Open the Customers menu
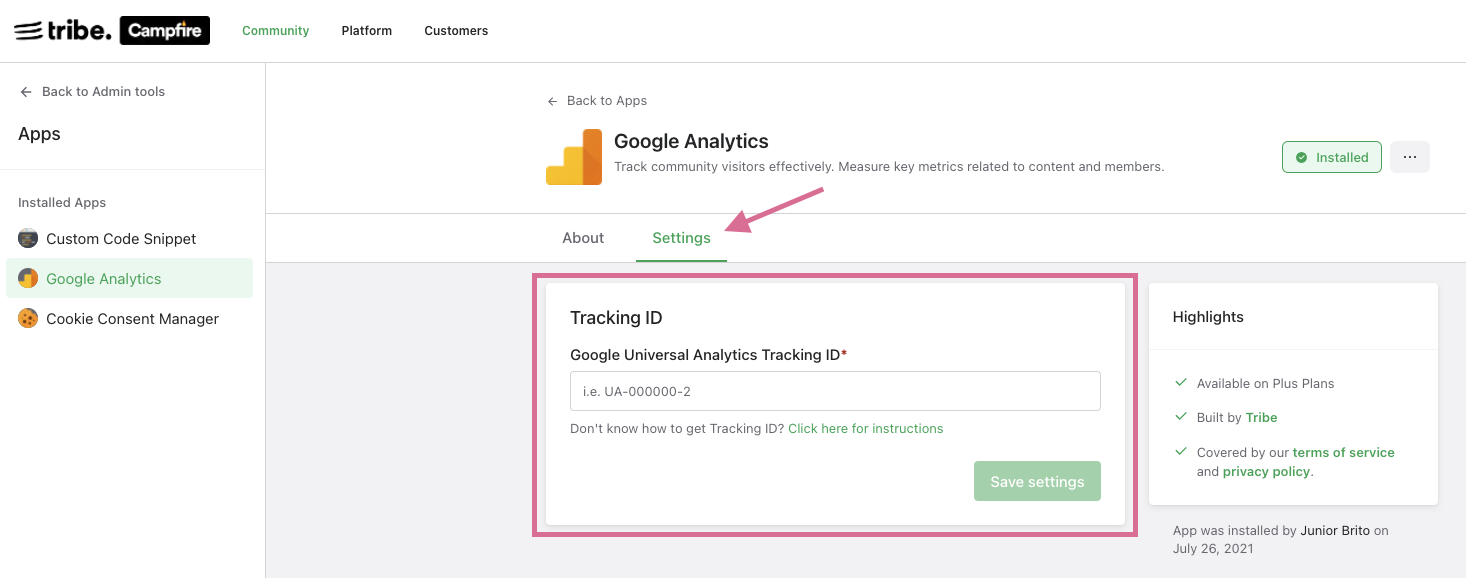 point(456,31)
